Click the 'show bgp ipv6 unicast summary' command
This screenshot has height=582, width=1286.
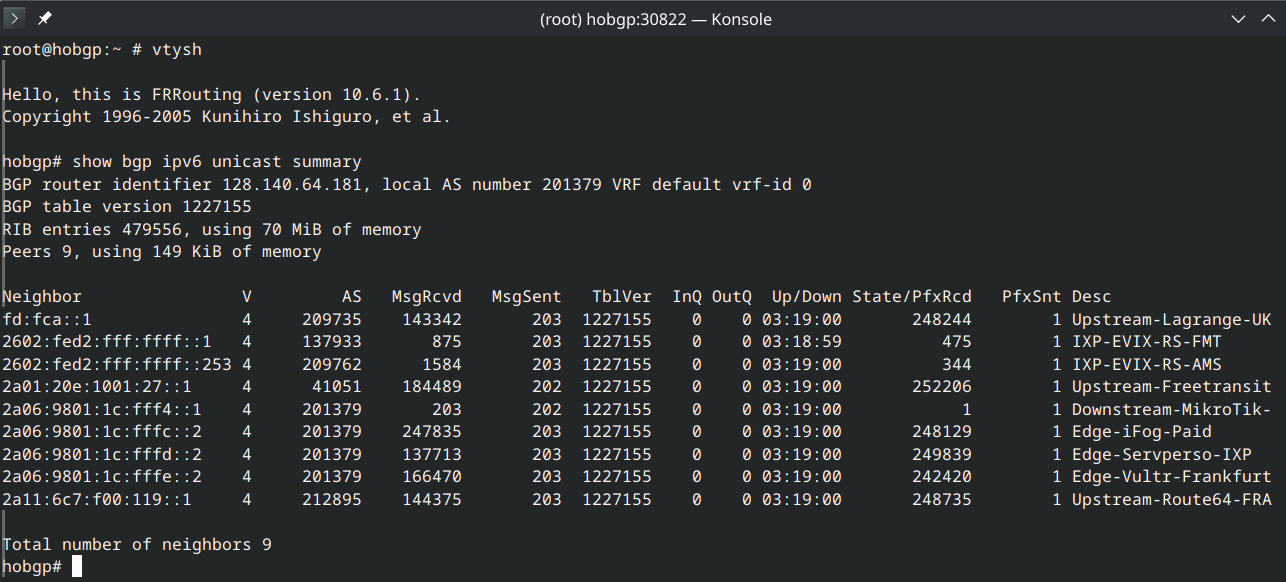(217, 162)
